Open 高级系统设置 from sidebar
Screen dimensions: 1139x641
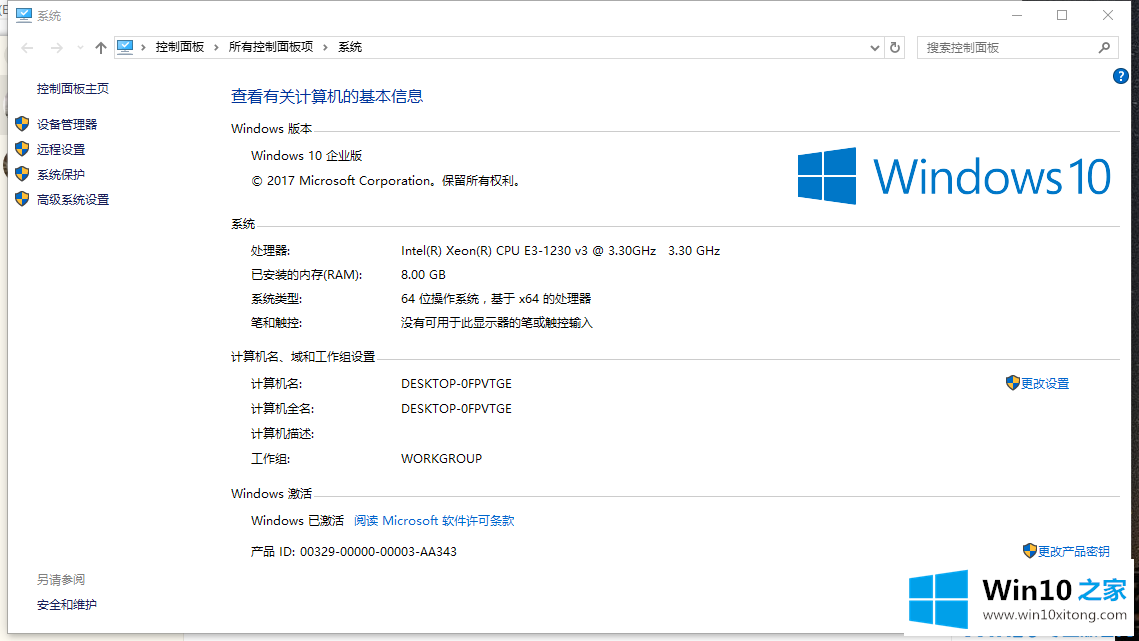point(73,200)
